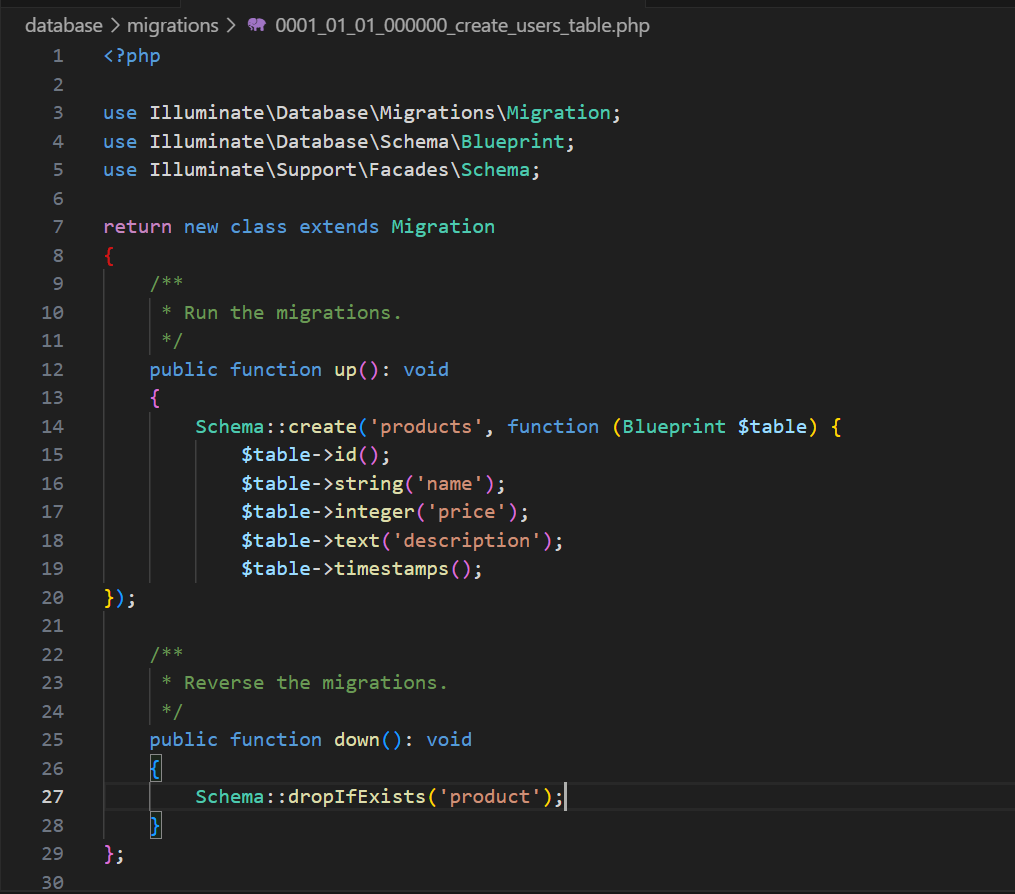Click 'void' return type on line 12
Viewport: 1015px width, 894px height.
pyautogui.click(x=426, y=370)
